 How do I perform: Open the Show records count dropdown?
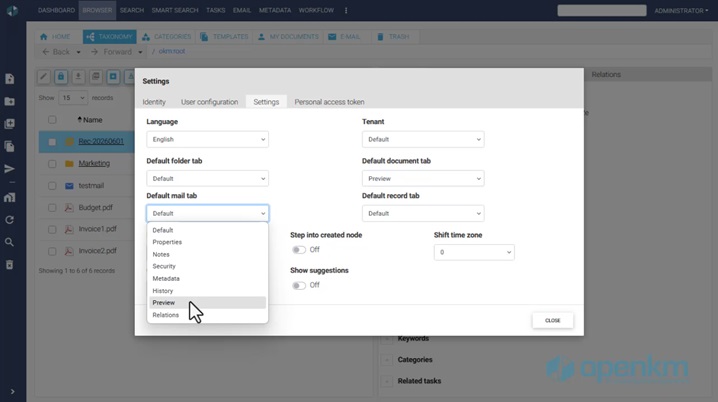point(72,98)
